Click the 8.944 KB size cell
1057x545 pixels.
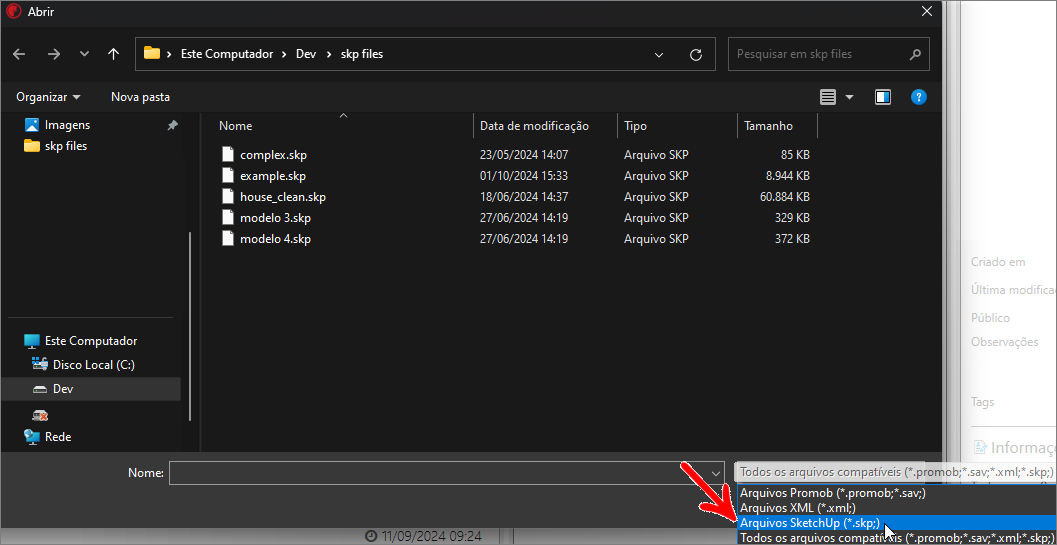coord(785,176)
